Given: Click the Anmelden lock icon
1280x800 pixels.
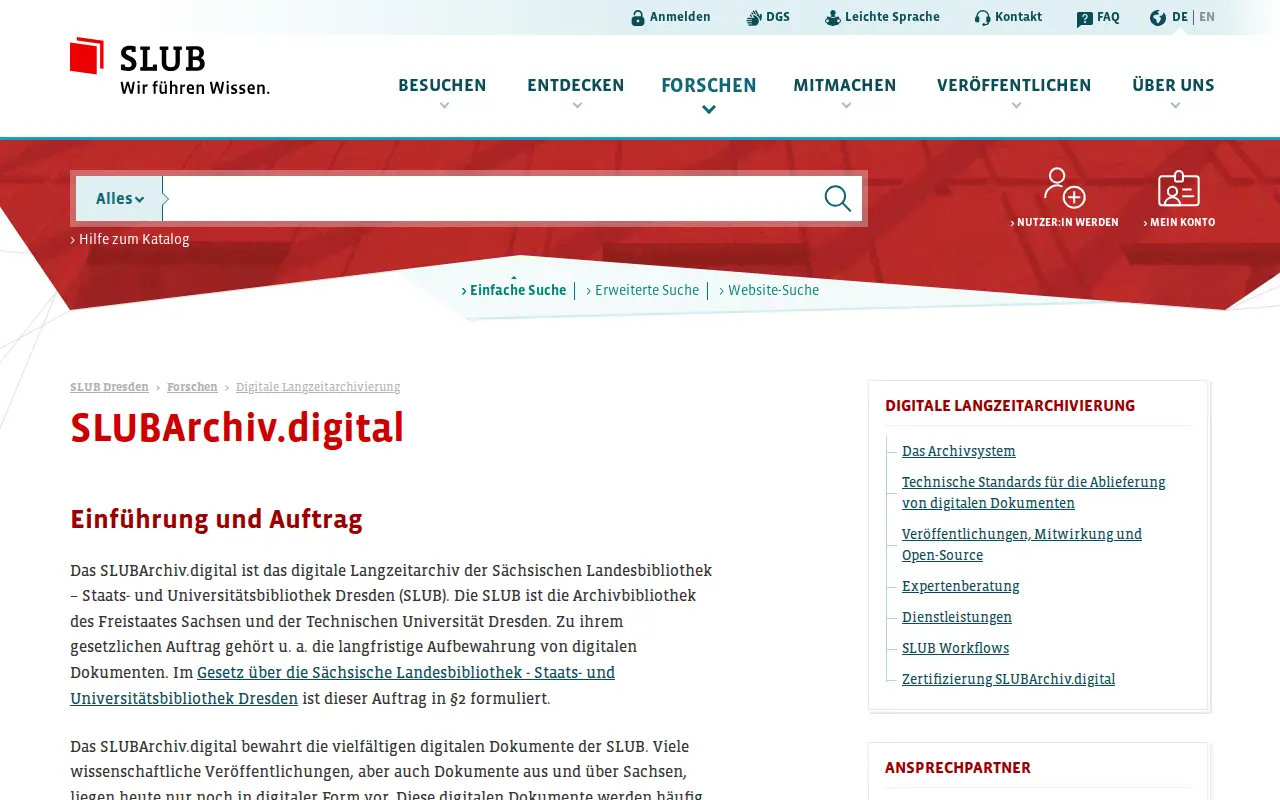Looking at the screenshot, I should [x=638, y=18].
